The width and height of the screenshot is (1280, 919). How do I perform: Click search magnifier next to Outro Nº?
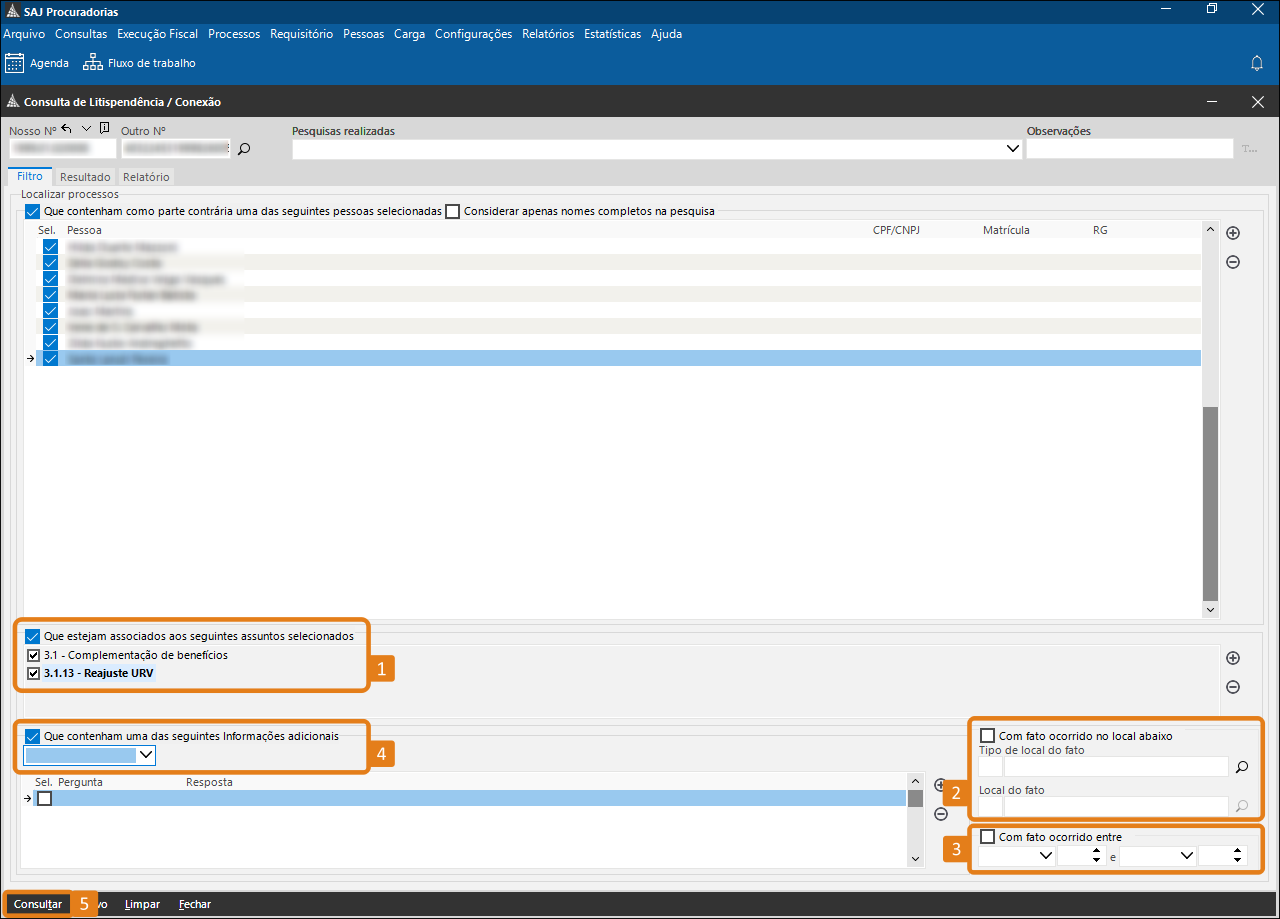point(243,149)
